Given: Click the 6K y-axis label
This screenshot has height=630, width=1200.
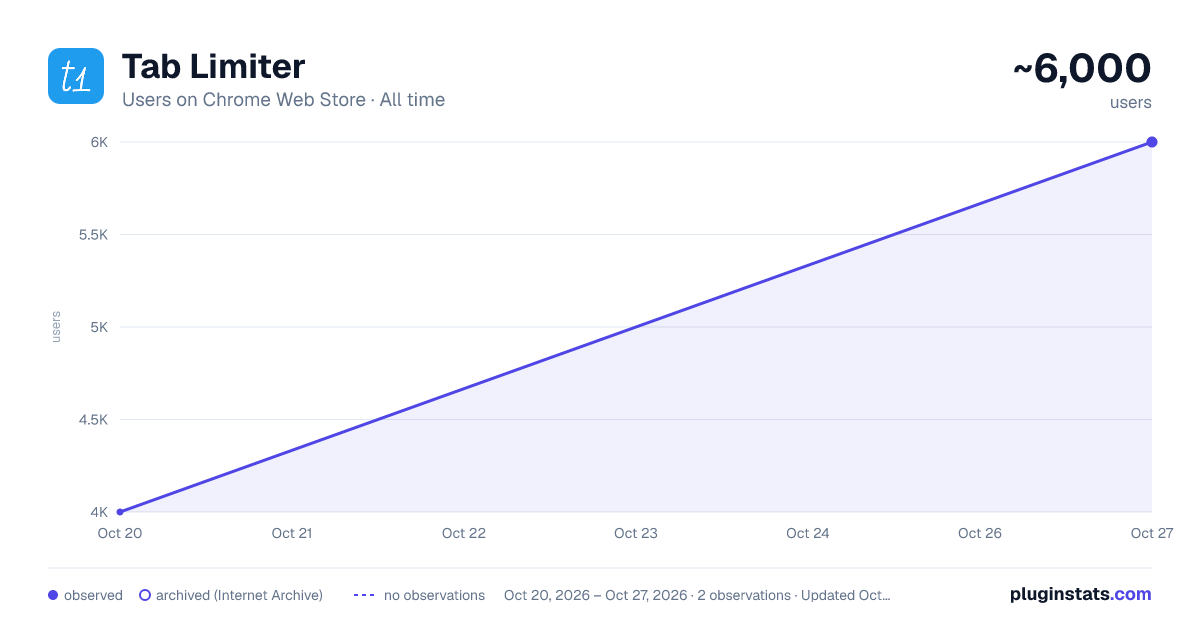Looking at the screenshot, I should 99,142.
